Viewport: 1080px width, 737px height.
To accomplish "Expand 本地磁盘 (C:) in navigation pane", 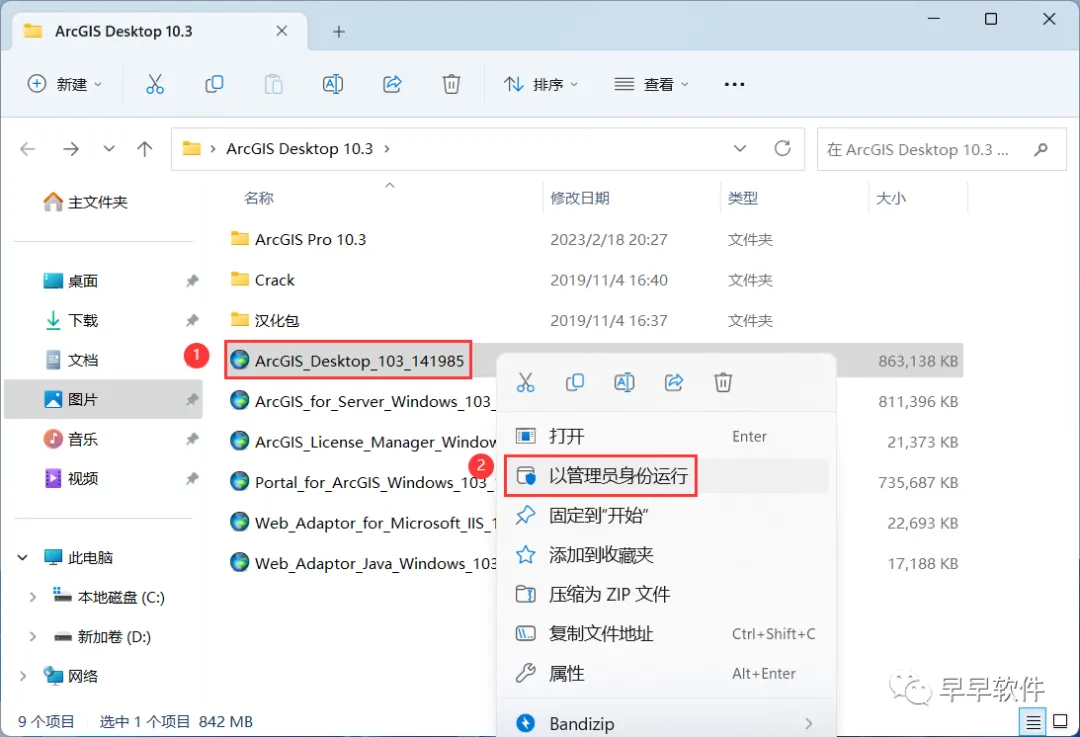I will coord(32,597).
